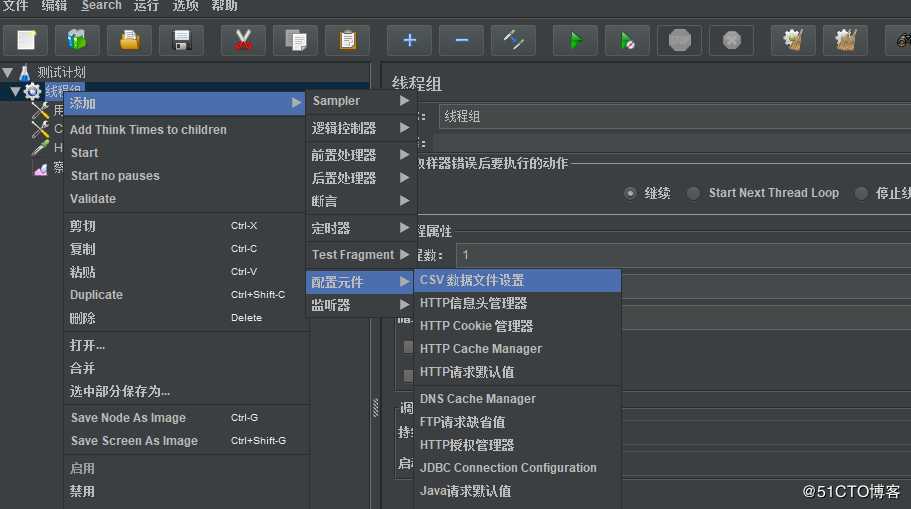Viewport: 911px width, 509px height.
Task: Click the thread group name input field
Action: pyautogui.click(x=675, y=117)
